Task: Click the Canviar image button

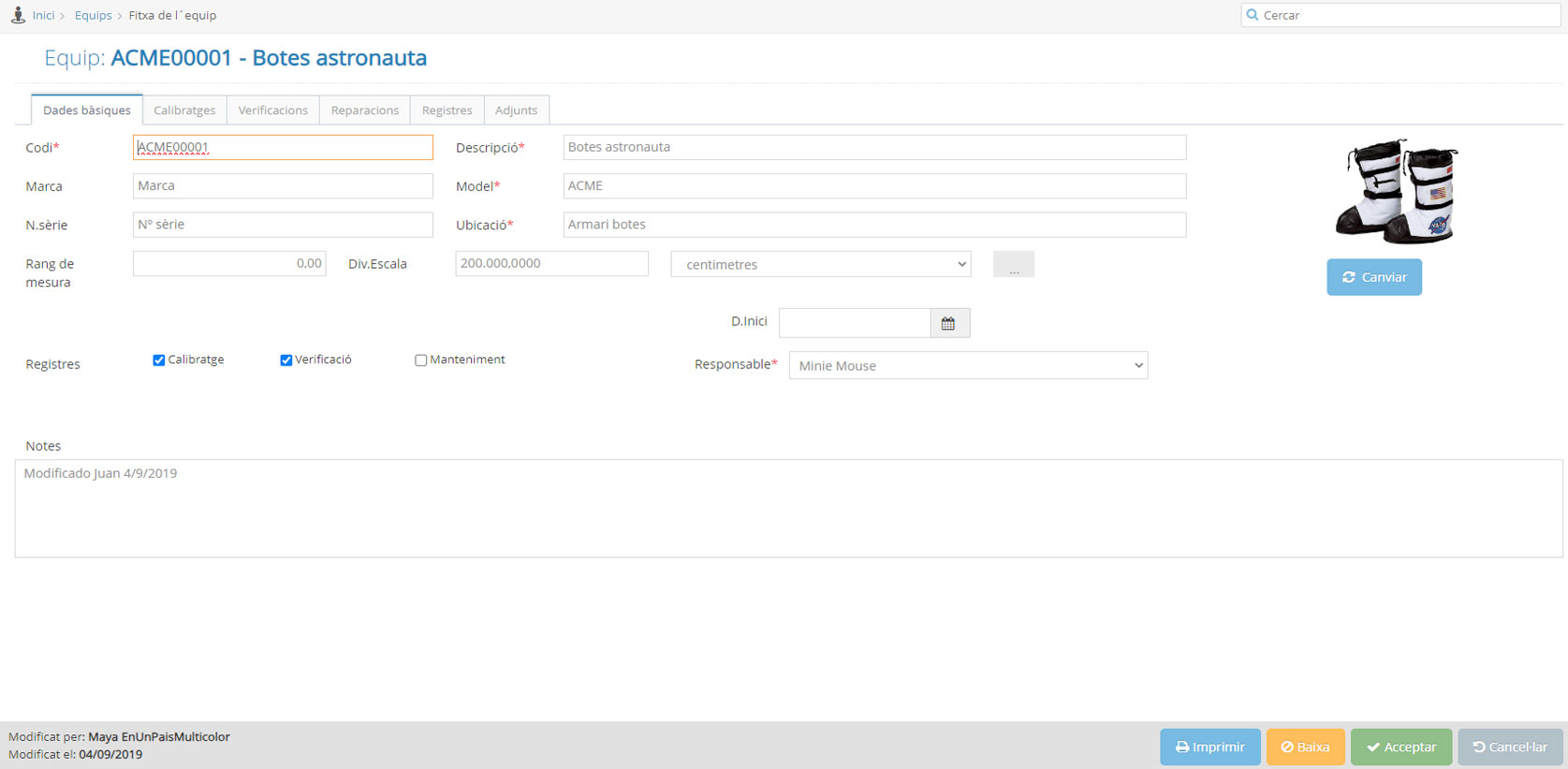Action: pos(1374,277)
